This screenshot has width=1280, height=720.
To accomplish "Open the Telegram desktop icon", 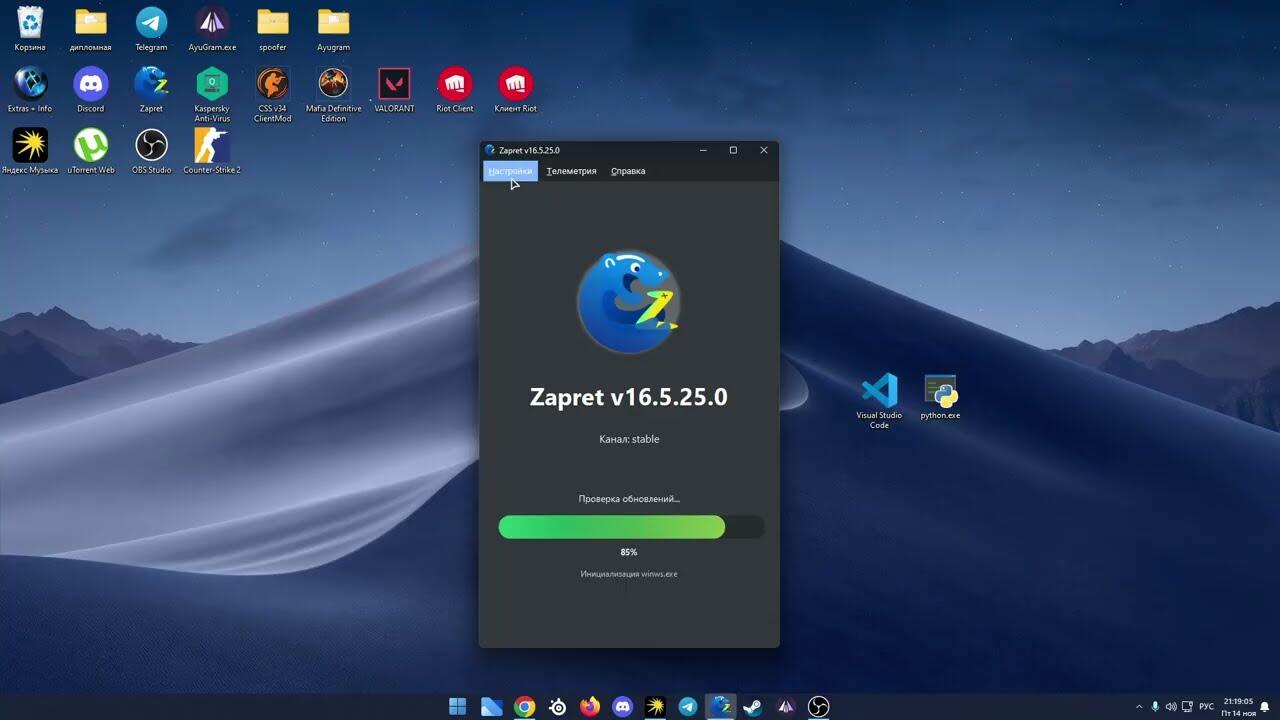I will pyautogui.click(x=151, y=23).
